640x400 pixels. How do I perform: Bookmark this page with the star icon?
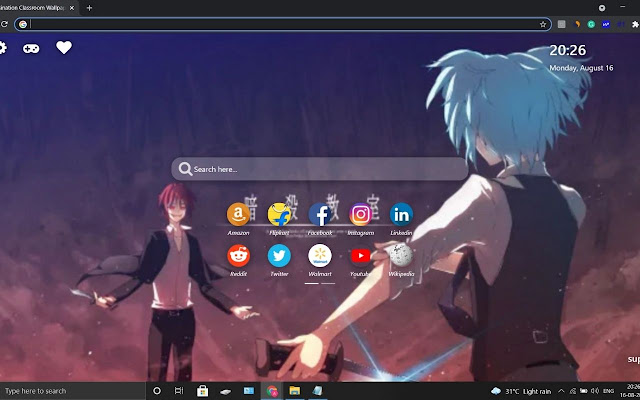543,24
